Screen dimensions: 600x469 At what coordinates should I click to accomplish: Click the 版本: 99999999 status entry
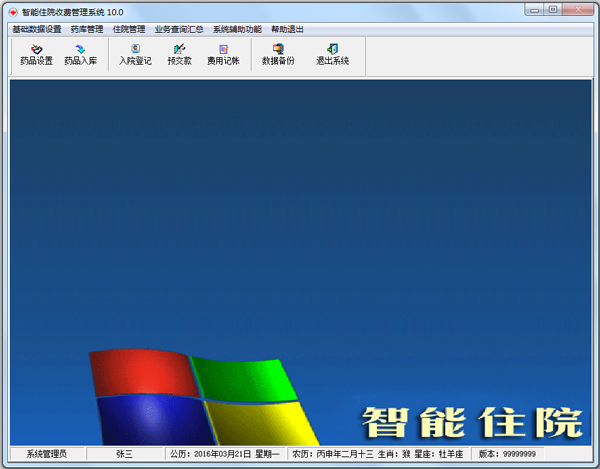(507, 454)
